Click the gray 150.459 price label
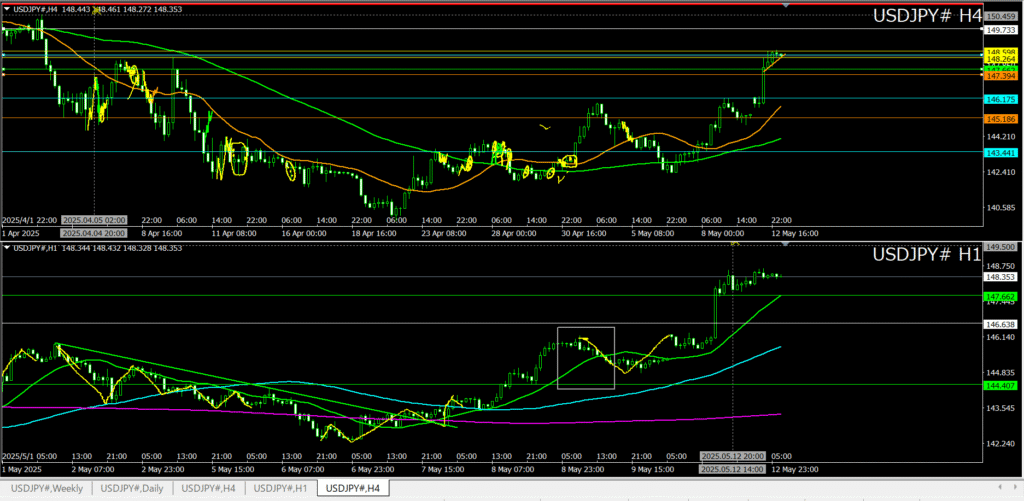The image size is (1024, 501). click(1001, 16)
